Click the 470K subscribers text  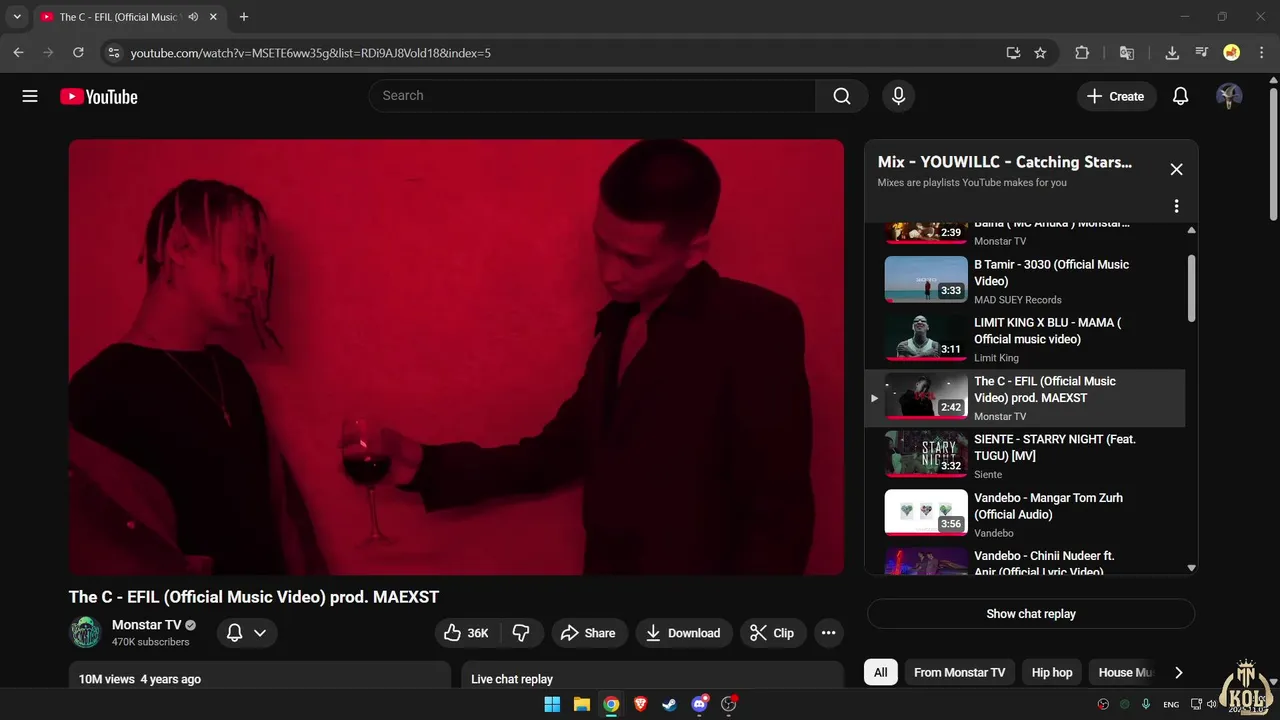150,642
